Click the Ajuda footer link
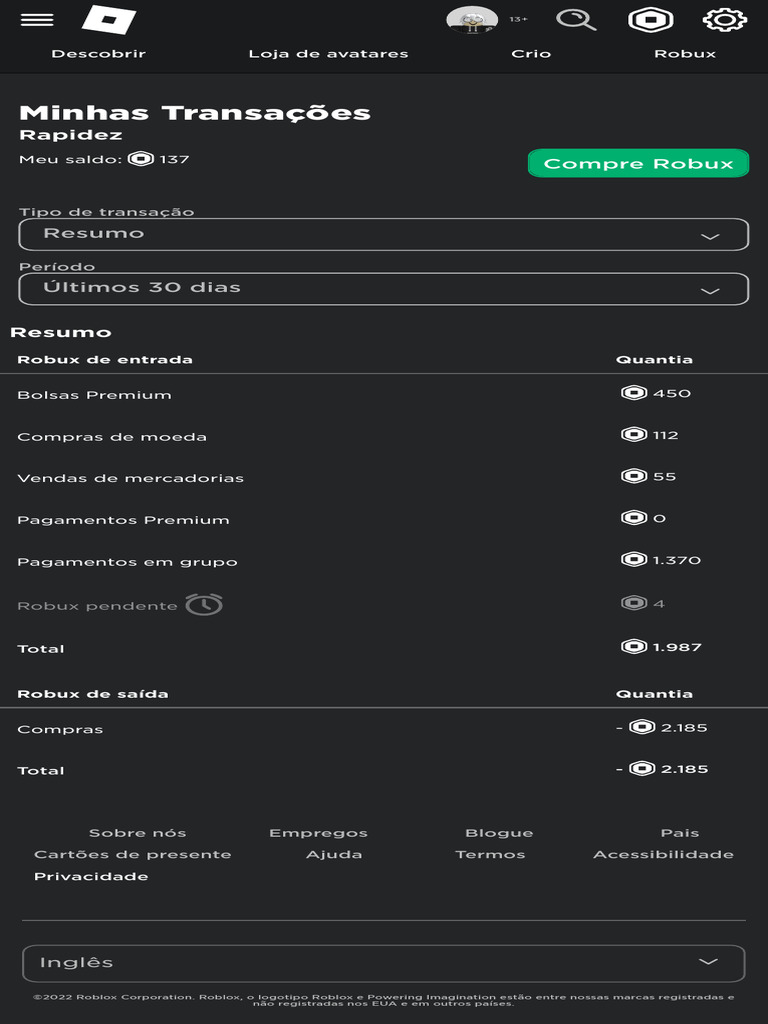Image resolution: width=768 pixels, height=1024 pixels. 334,855
